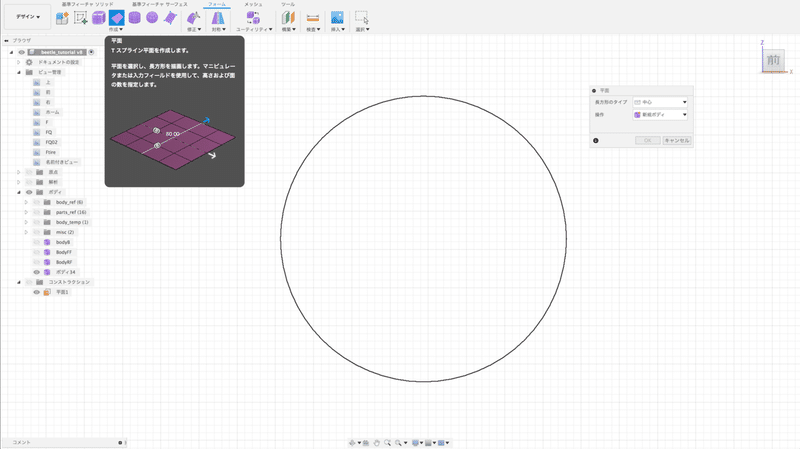Image resolution: width=800 pixels, height=449 pixels.
Task: Click the Insert (挿入) image icon
Action: click(337, 18)
